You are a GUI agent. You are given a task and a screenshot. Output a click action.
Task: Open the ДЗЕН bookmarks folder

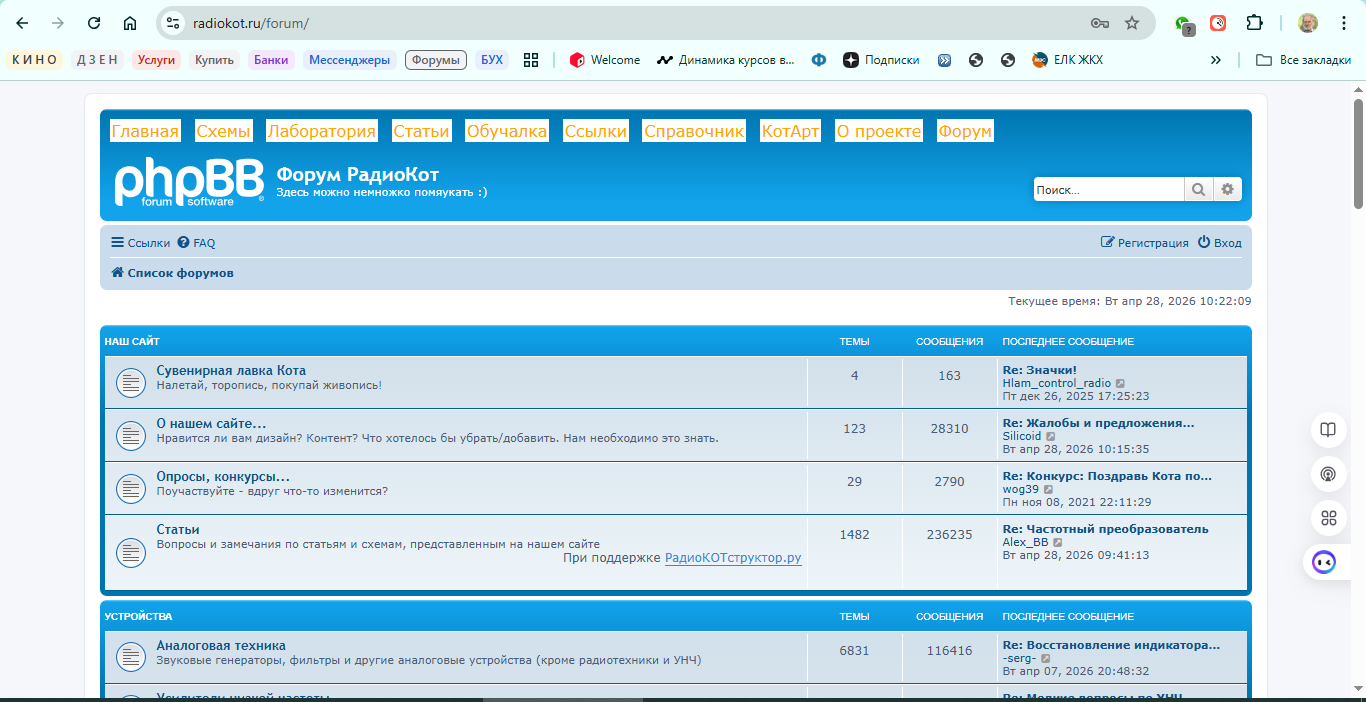coord(97,60)
